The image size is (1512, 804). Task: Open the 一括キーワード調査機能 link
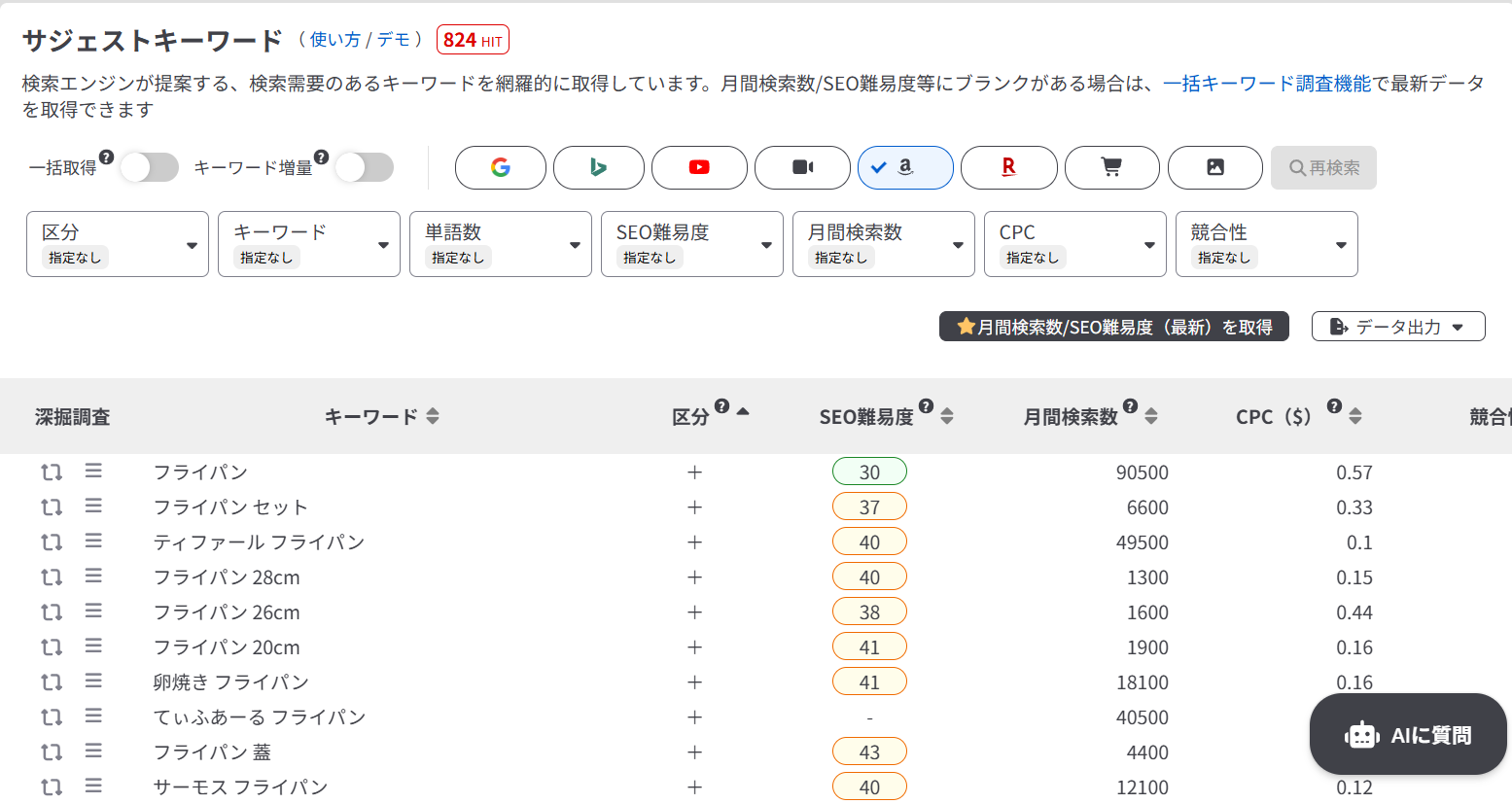pos(1266,84)
